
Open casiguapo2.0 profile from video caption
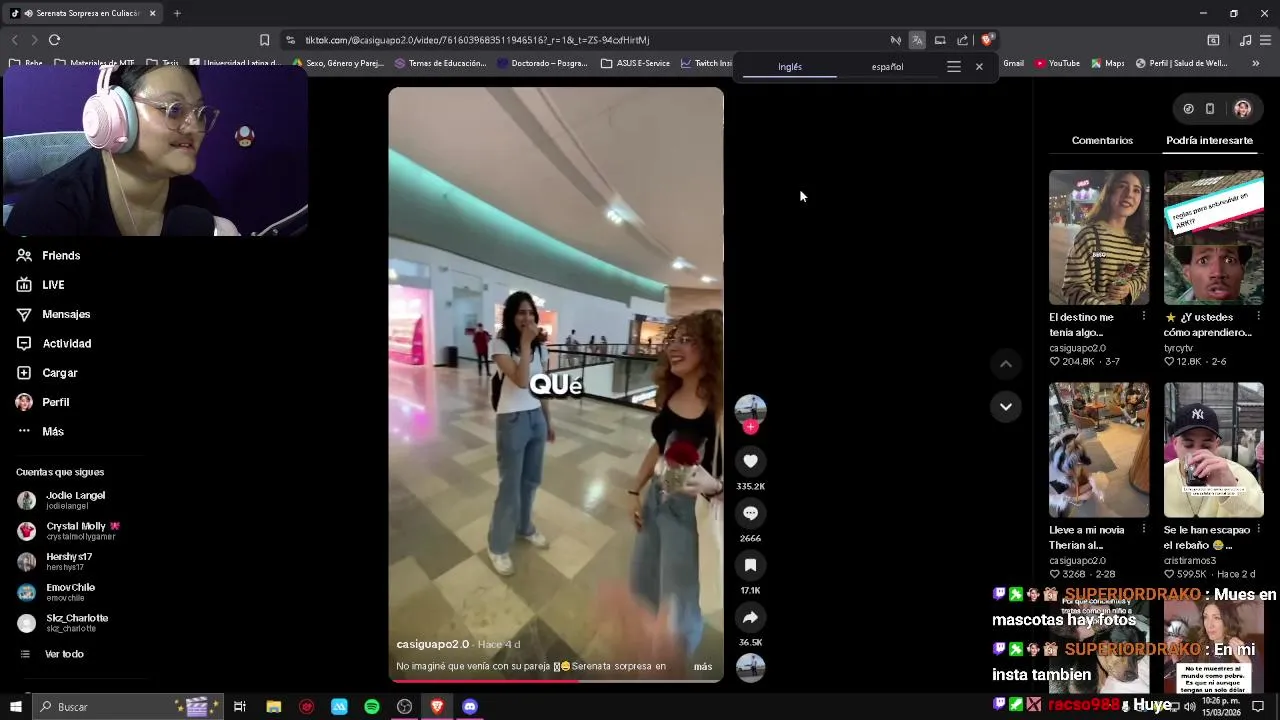point(432,644)
